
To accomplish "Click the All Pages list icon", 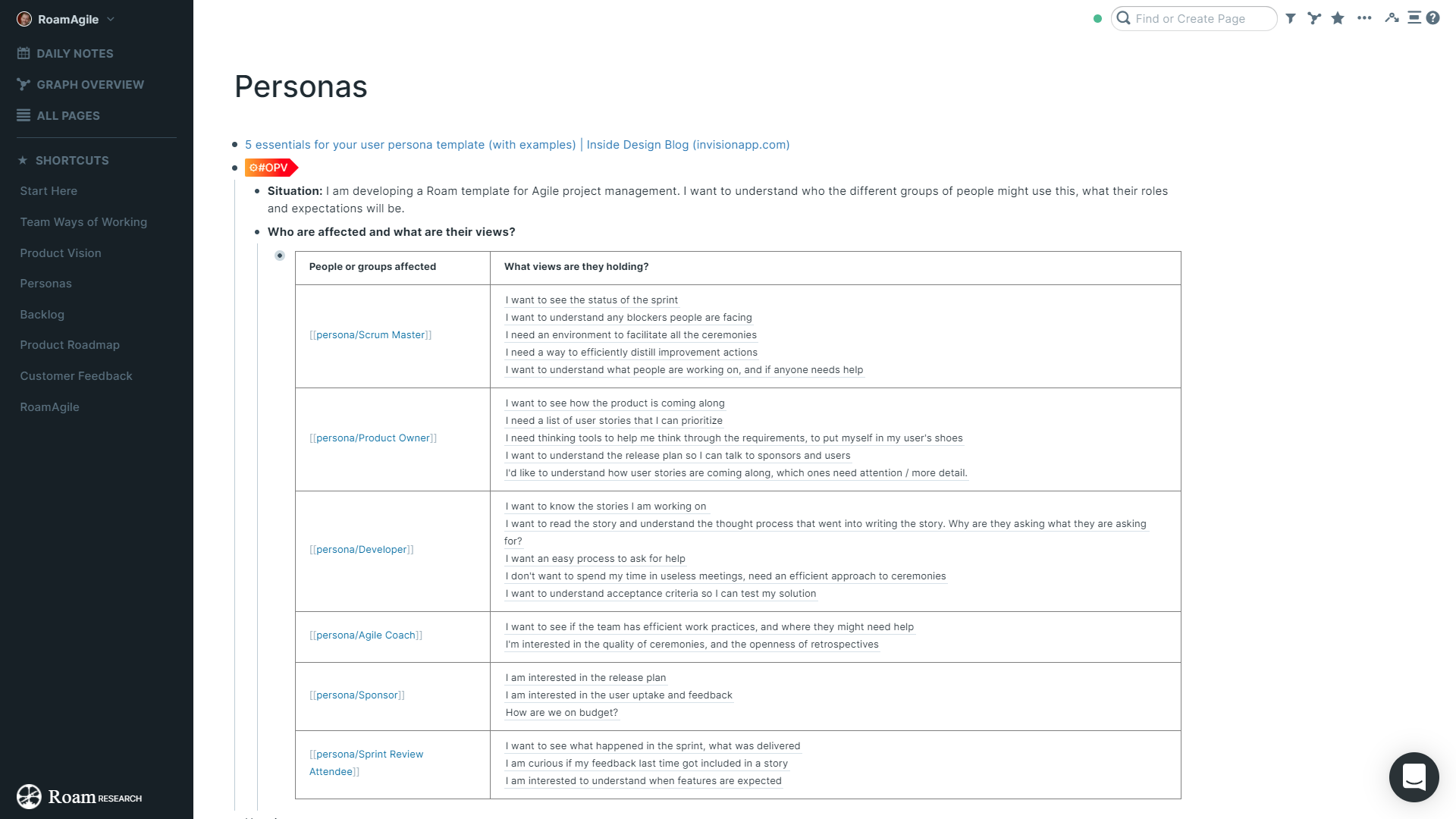I will tap(24, 115).
